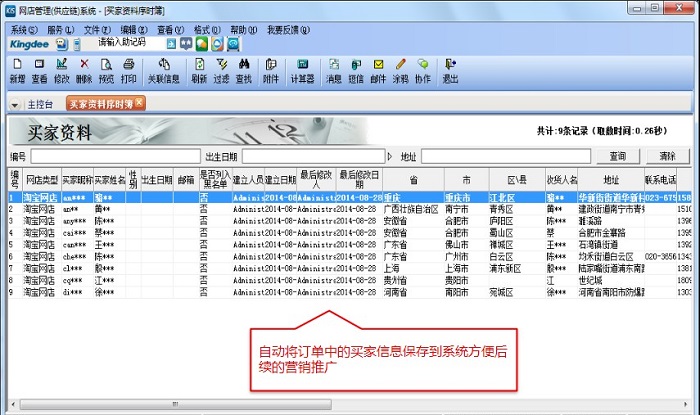Select the row with nickname any***
The width and height of the screenshot is (700, 415).
tap(350, 221)
